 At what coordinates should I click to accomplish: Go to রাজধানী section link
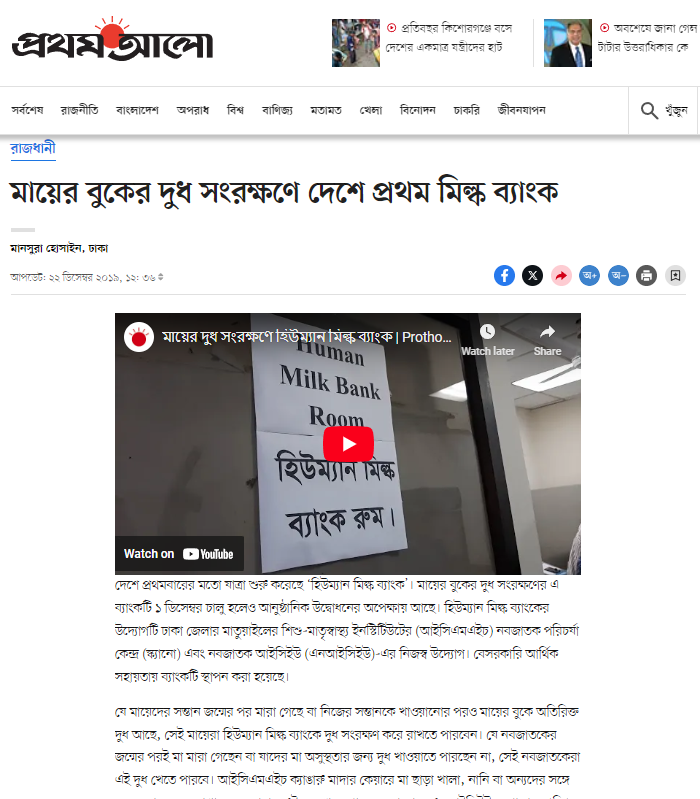(33, 148)
